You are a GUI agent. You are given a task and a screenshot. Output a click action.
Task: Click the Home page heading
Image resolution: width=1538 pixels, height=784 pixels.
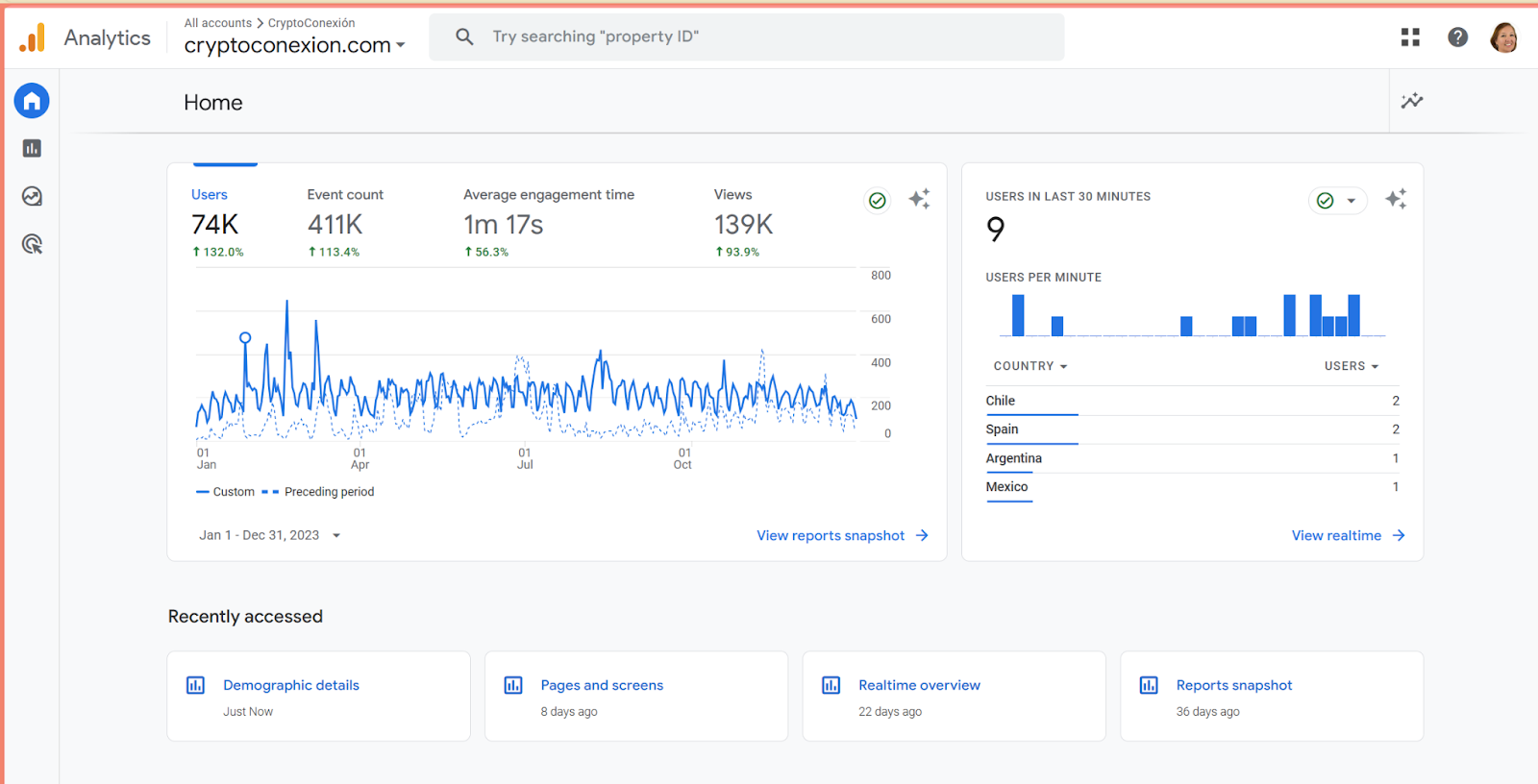pos(213,103)
